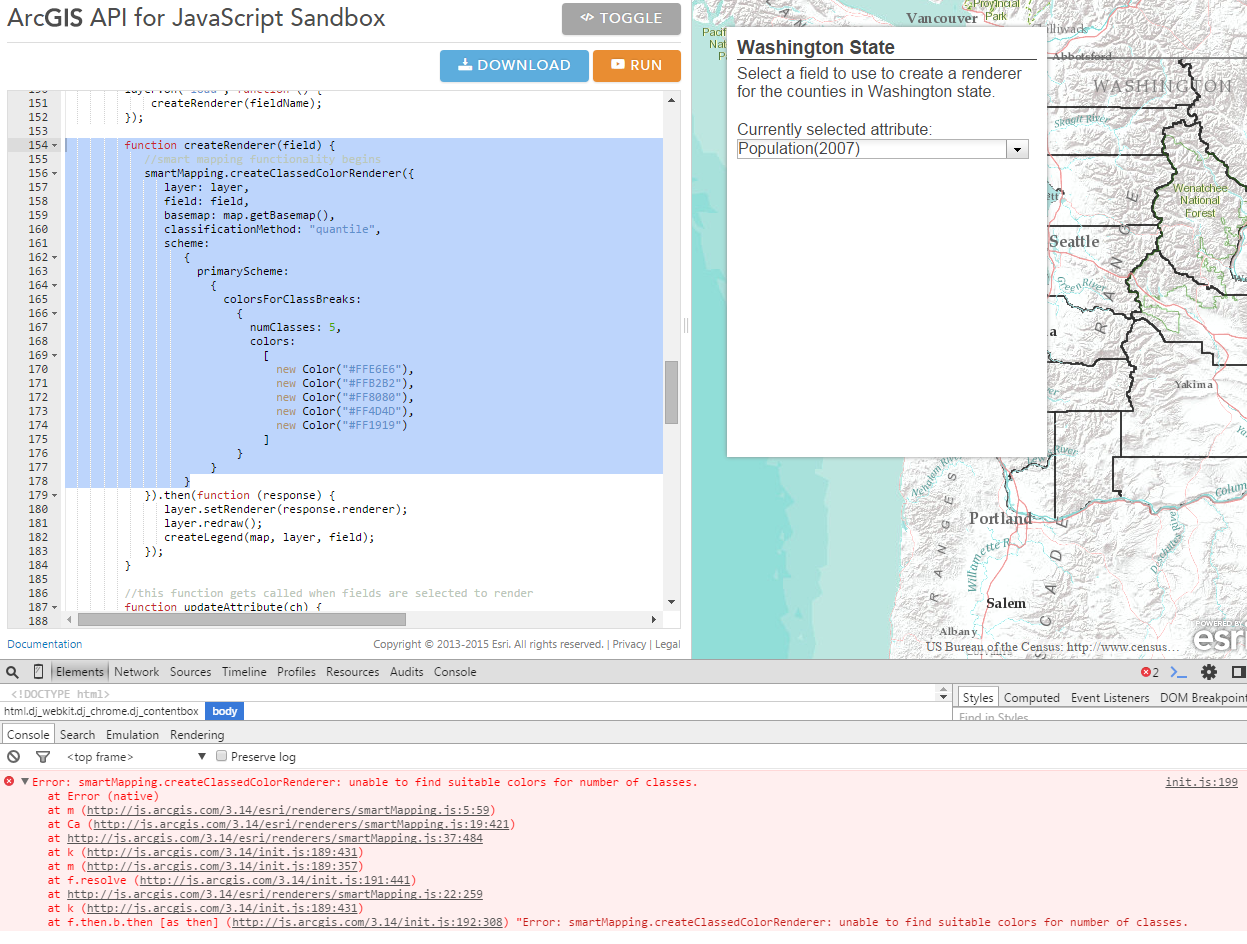Open the smartMapping.js:5:59 stack link

(290, 810)
